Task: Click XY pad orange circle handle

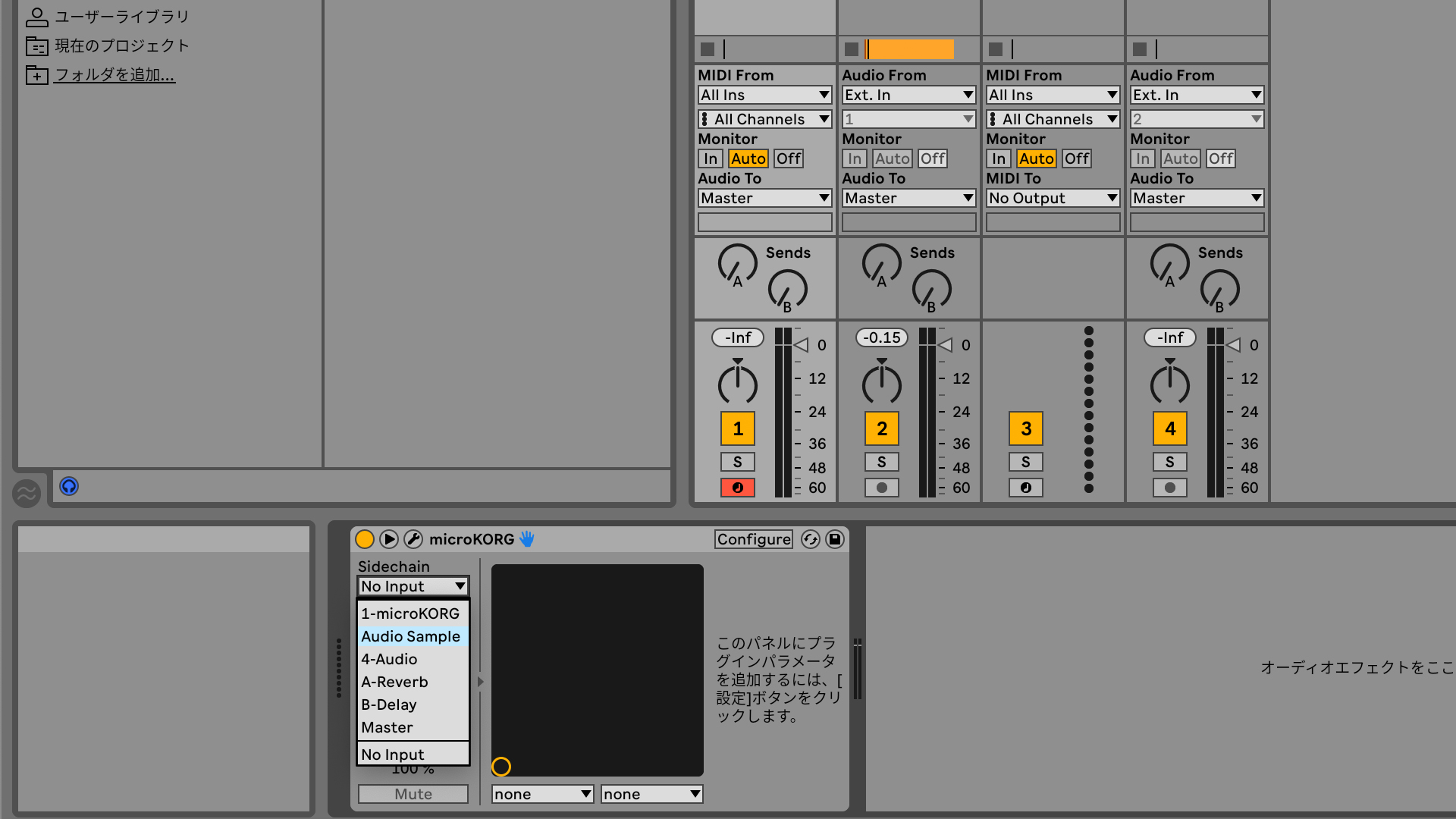Action: click(x=501, y=767)
